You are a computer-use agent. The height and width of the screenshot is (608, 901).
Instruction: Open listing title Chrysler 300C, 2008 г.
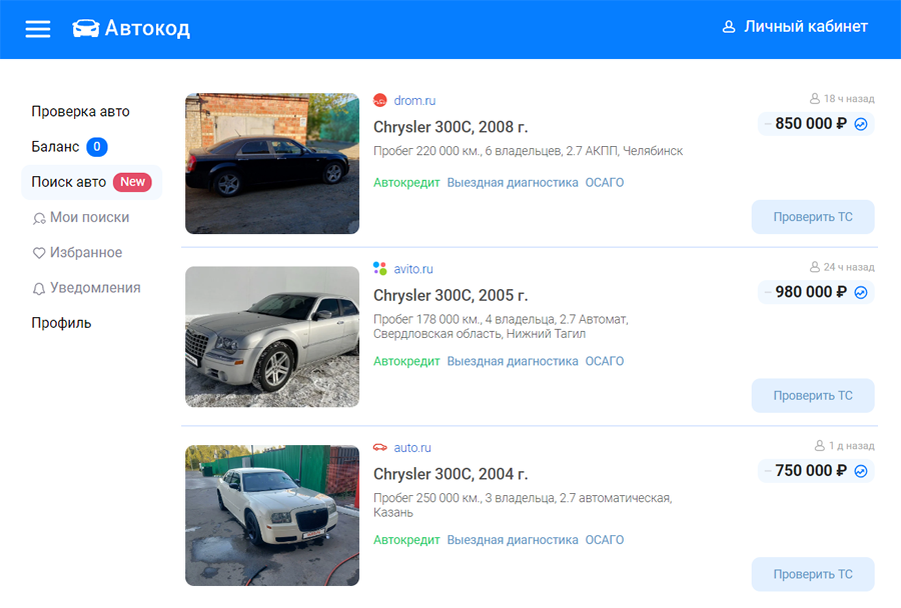point(450,127)
